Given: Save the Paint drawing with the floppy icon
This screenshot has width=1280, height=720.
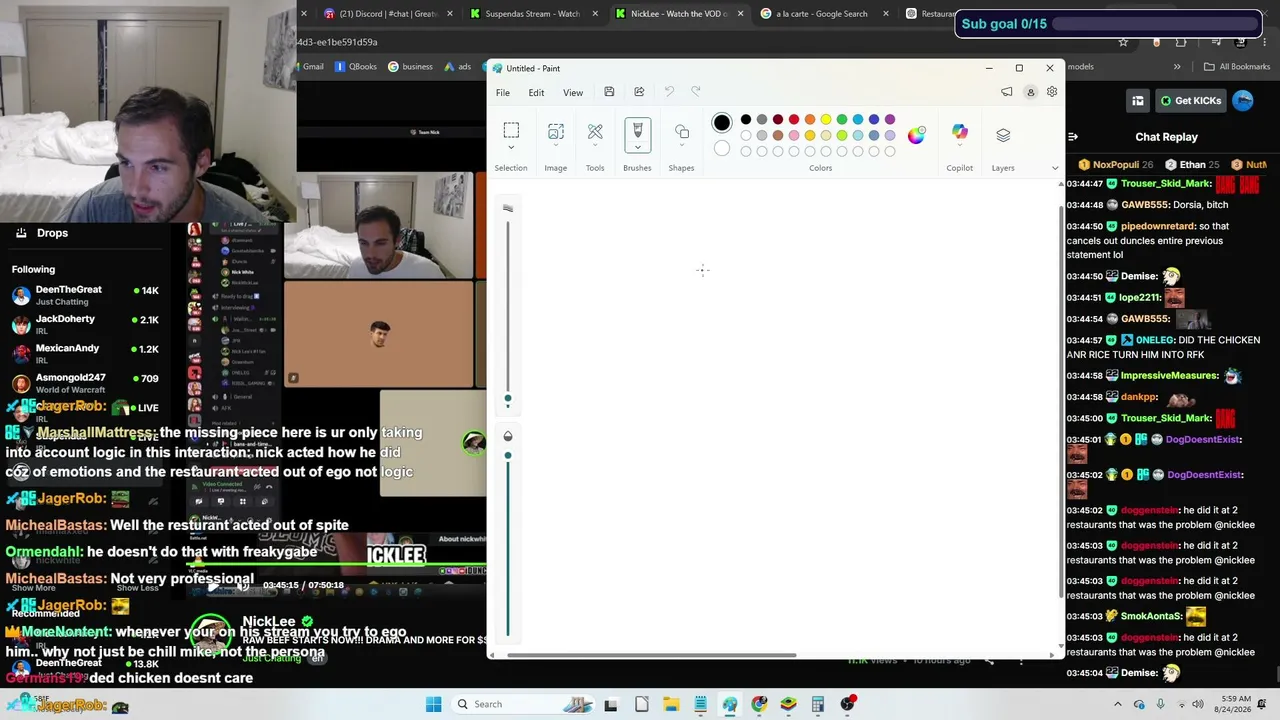Looking at the screenshot, I should click(x=609, y=92).
